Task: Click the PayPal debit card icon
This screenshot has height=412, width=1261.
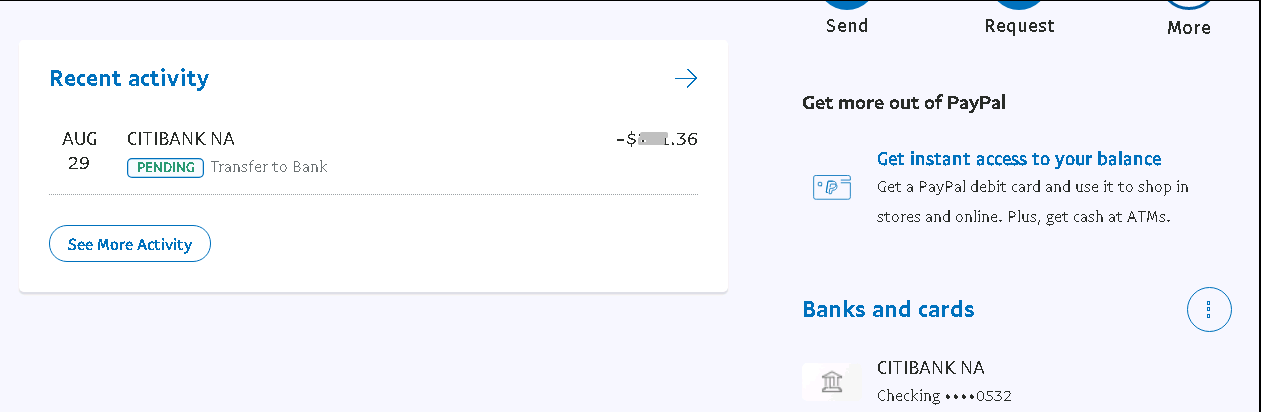Action: coord(831,187)
